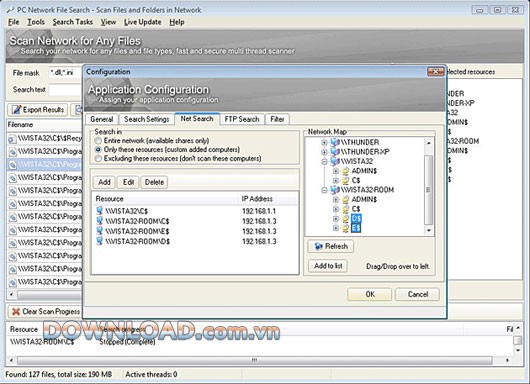The height and width of the screenshot is (384, 530).
Task: Open the Filter tab
Action: (x=277, y=119)
